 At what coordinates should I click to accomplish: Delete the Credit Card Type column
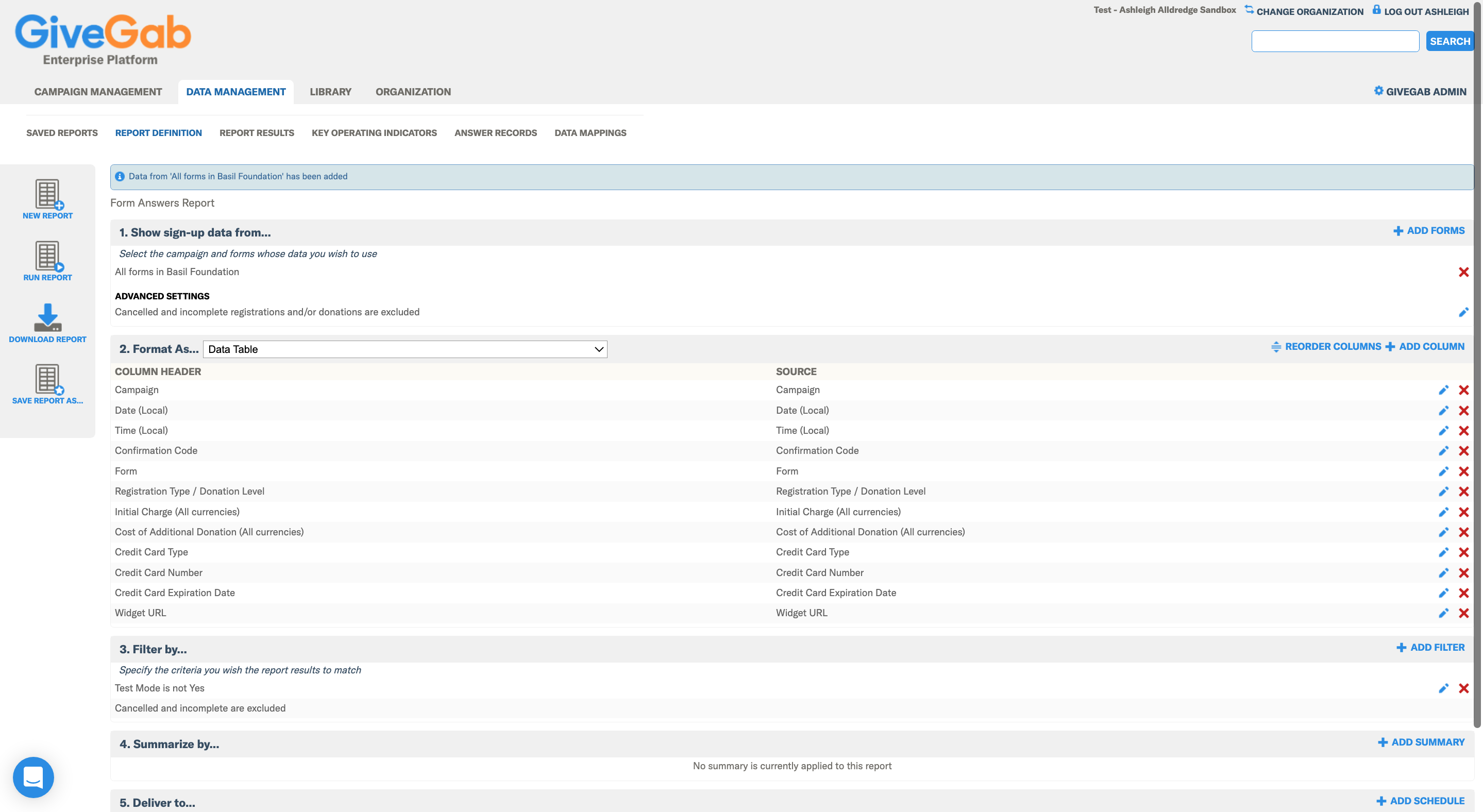(x=1463, y=552)
